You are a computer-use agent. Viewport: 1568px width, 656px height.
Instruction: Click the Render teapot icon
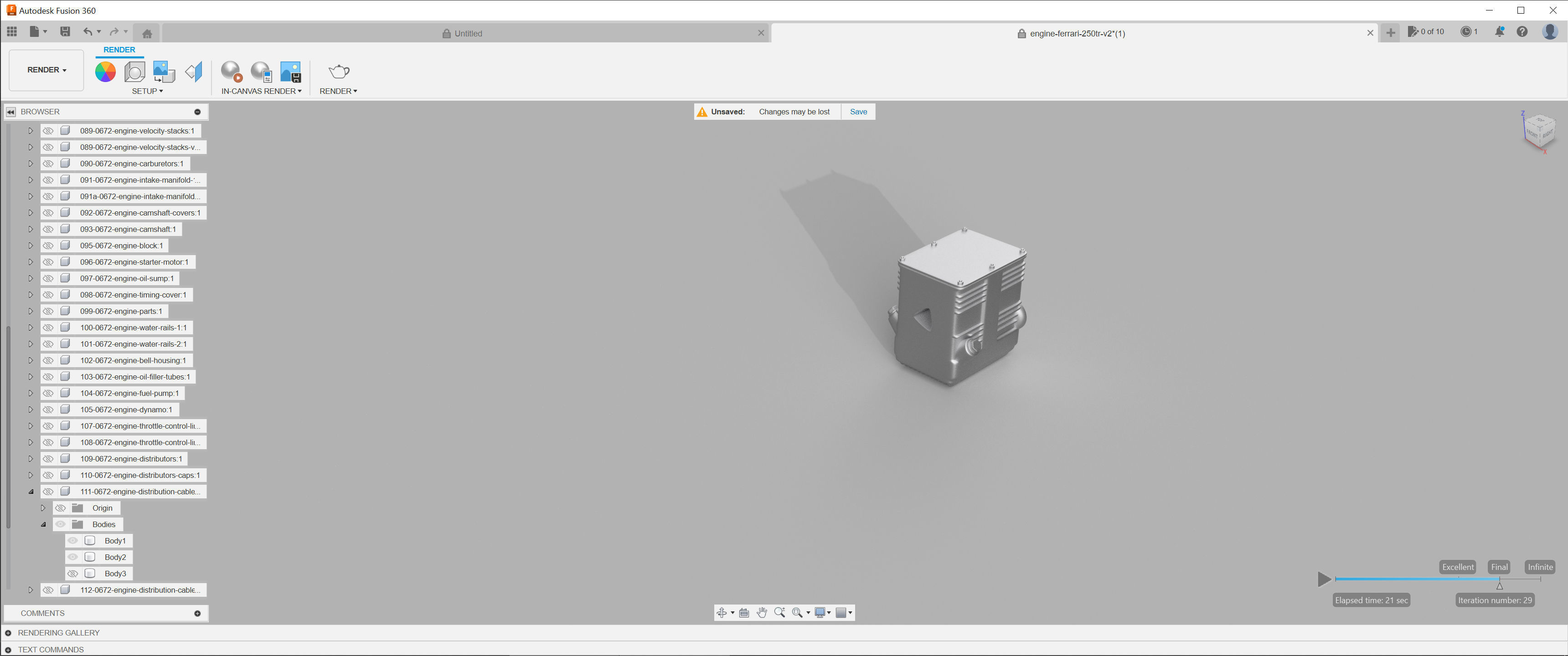[338, 72]
